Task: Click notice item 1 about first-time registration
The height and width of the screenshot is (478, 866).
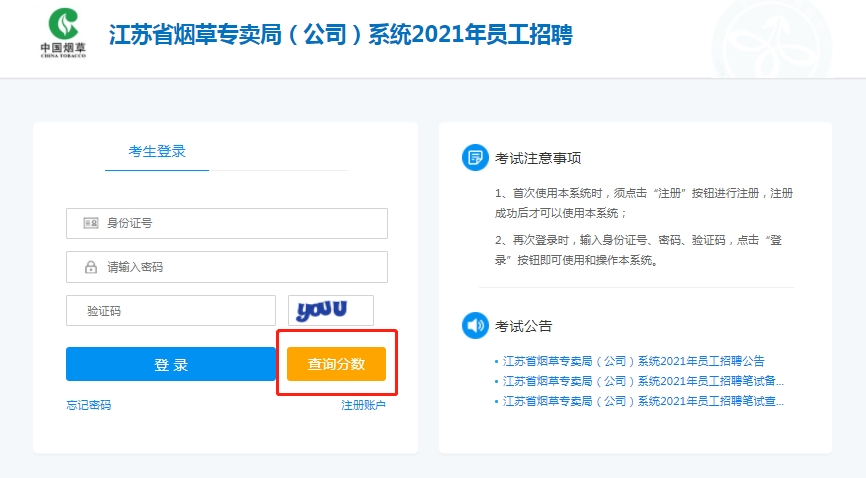Action: [644, 203]
